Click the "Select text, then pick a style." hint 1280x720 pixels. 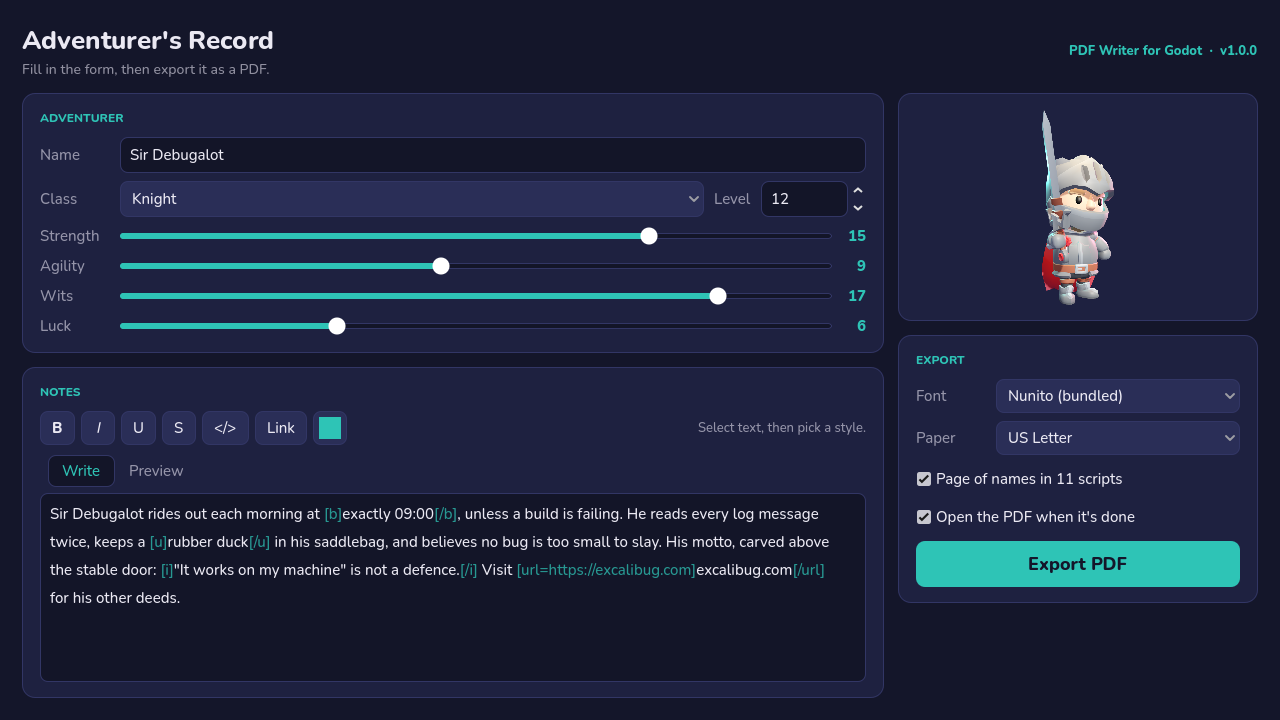tap(782, 428)
